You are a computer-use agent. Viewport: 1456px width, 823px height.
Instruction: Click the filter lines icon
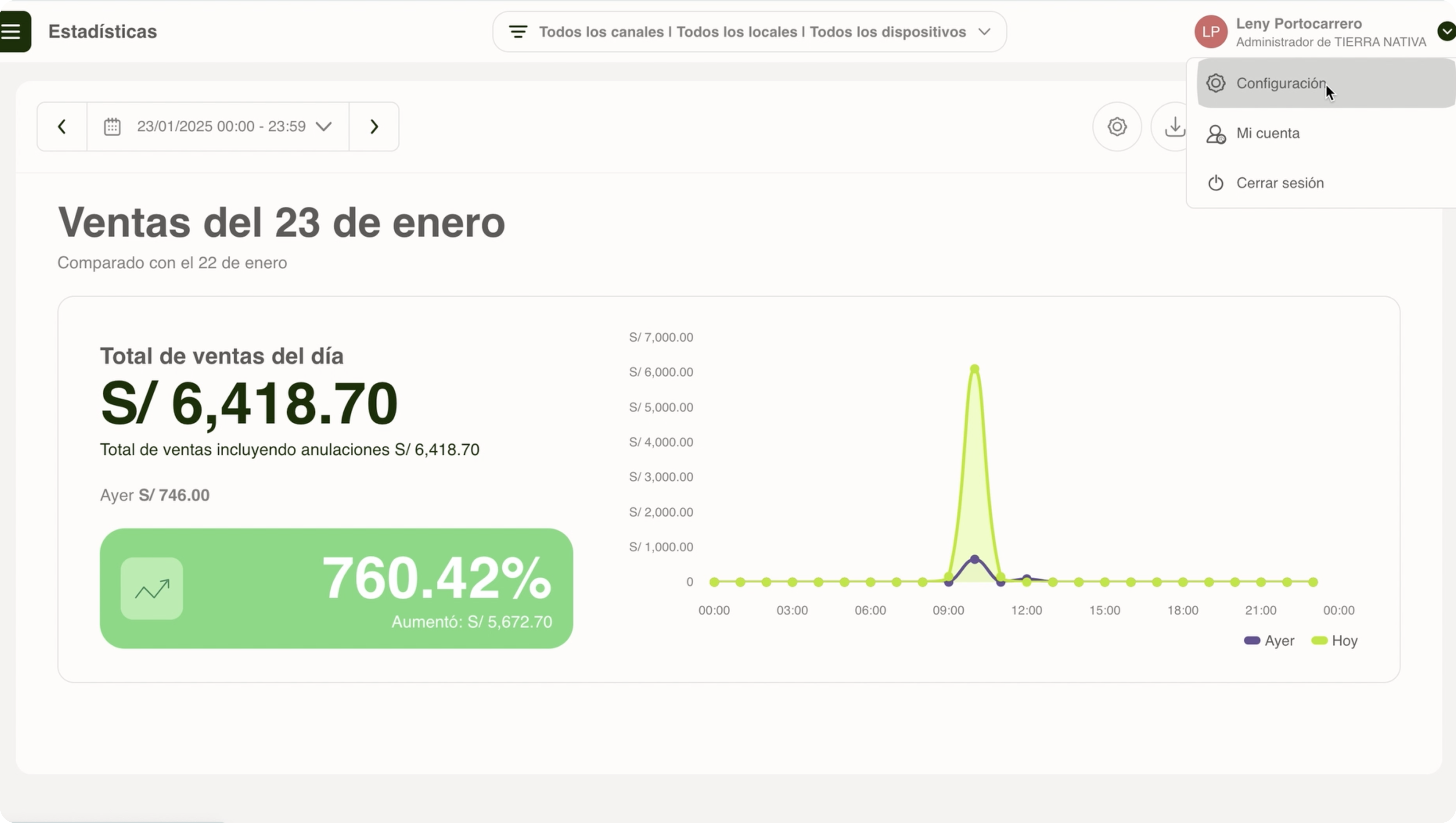coord(518,31)
